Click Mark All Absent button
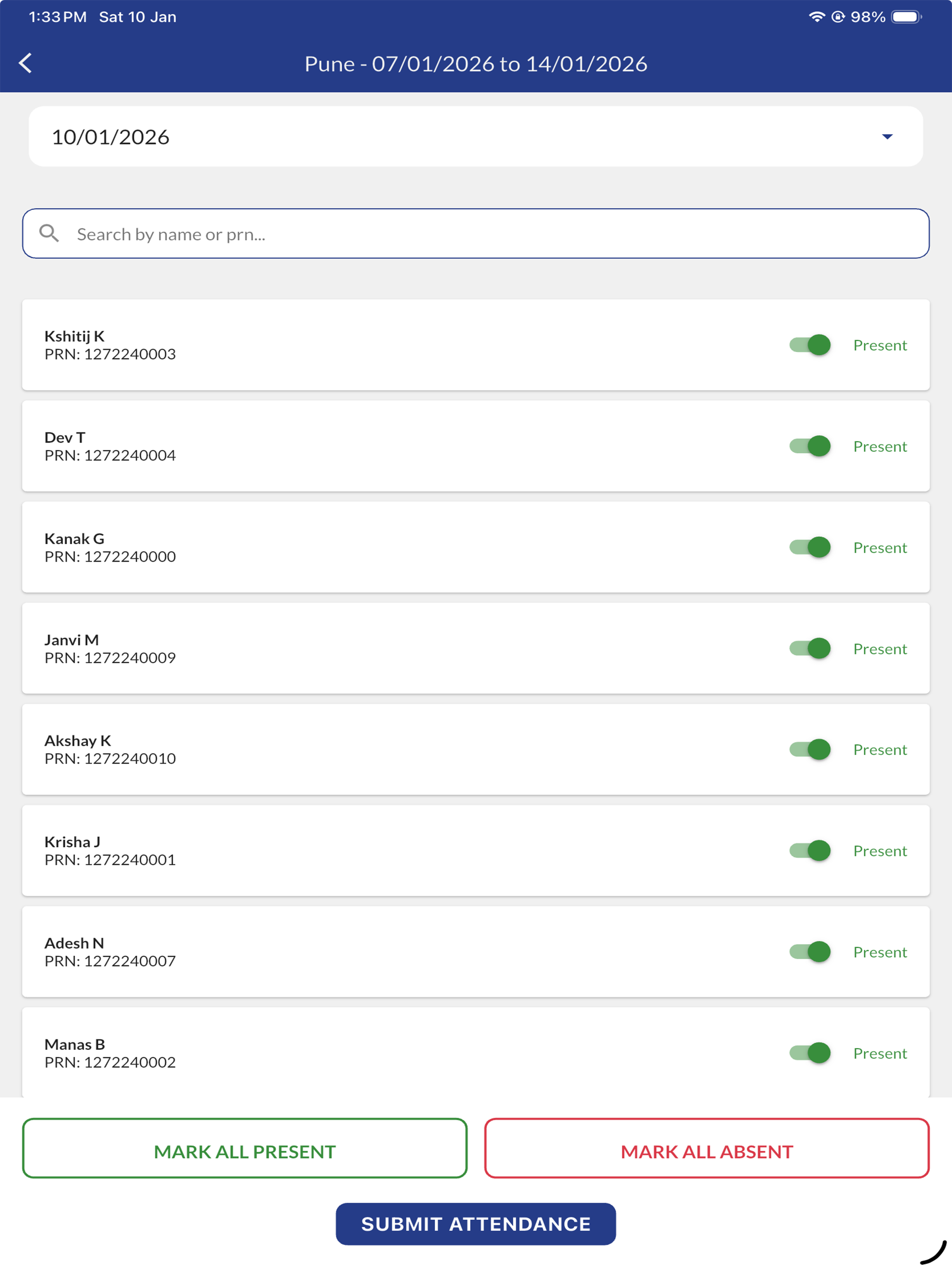The height and width of the screenshot is (1270, 952). click(x=707, y=1148)
